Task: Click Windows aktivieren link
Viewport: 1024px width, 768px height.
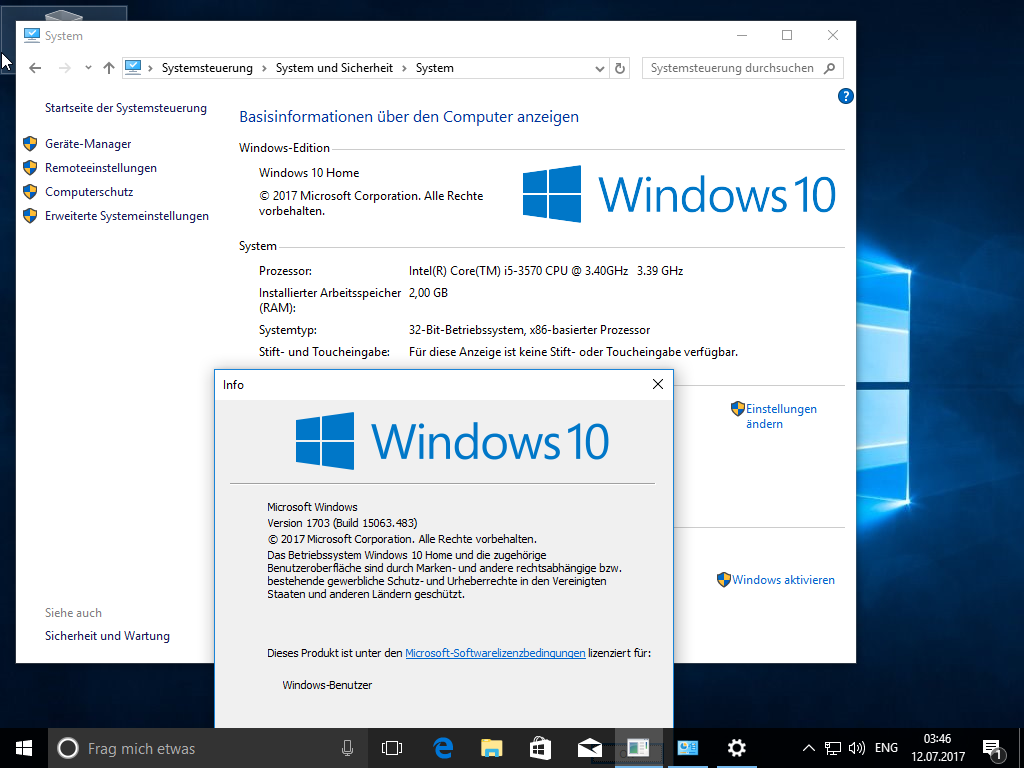Action: (783, 580)
